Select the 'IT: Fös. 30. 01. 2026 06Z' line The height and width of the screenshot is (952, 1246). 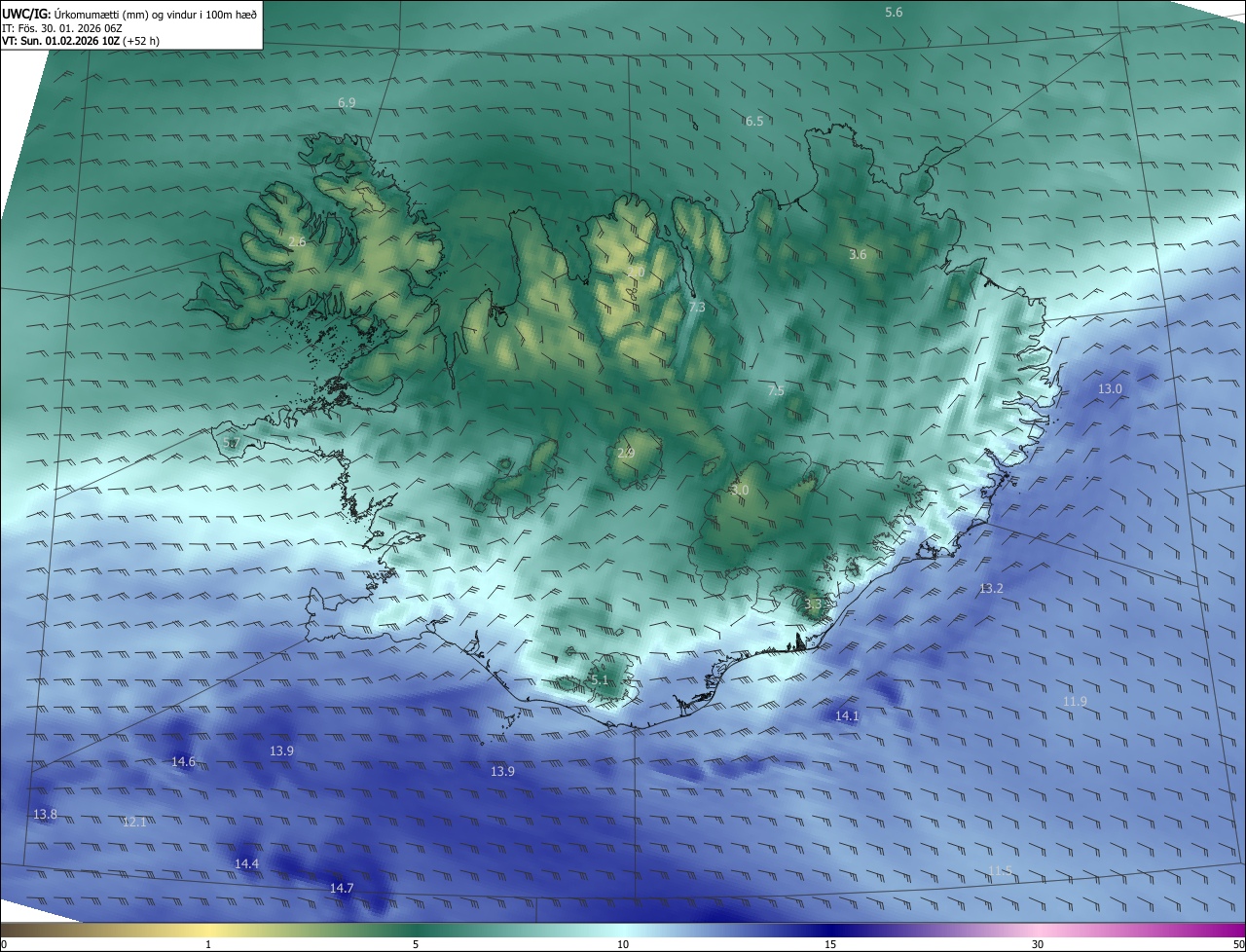point(62,28)
